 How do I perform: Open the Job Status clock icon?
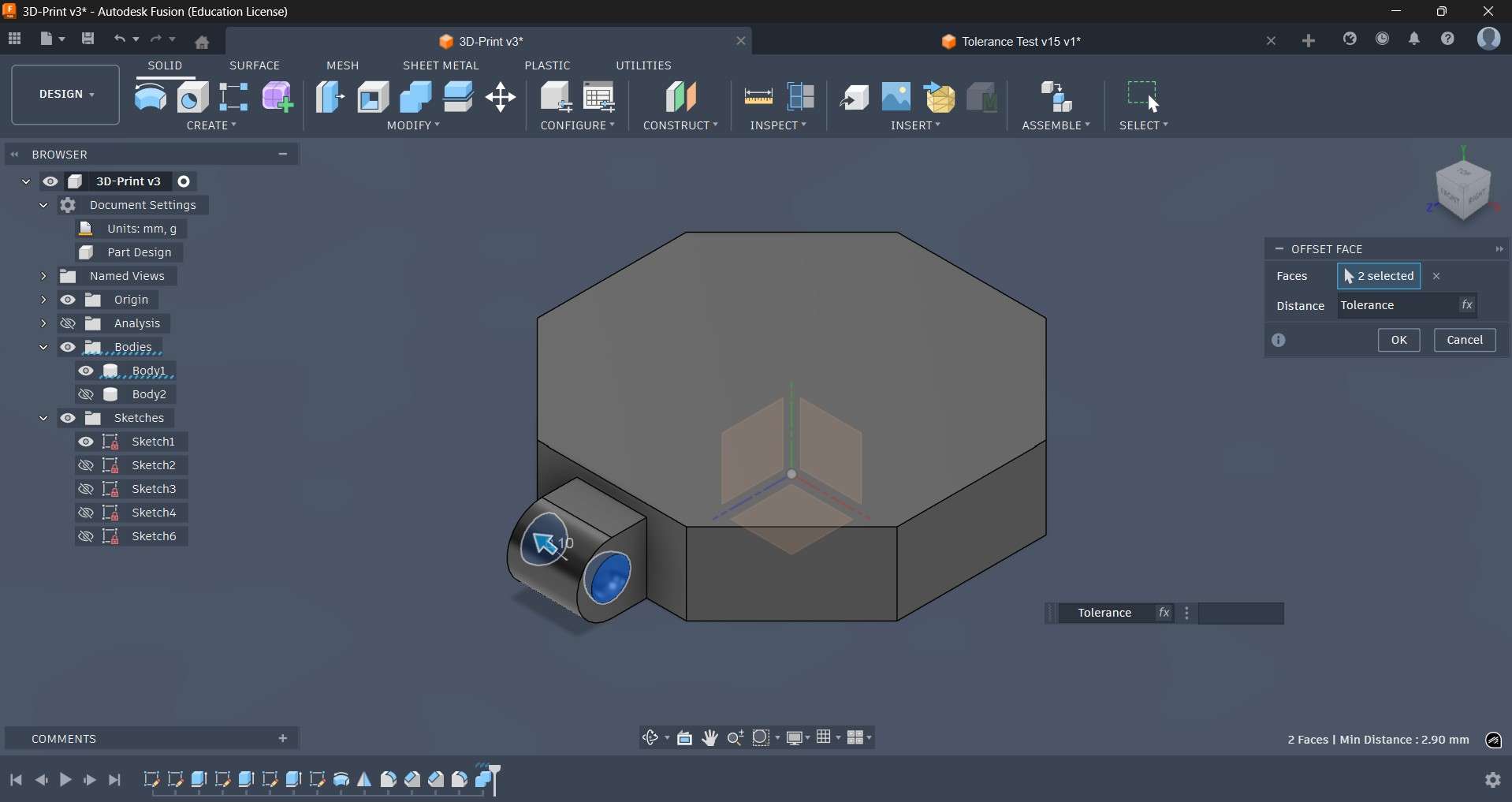pyautogui.click(x=1384, y=39)
